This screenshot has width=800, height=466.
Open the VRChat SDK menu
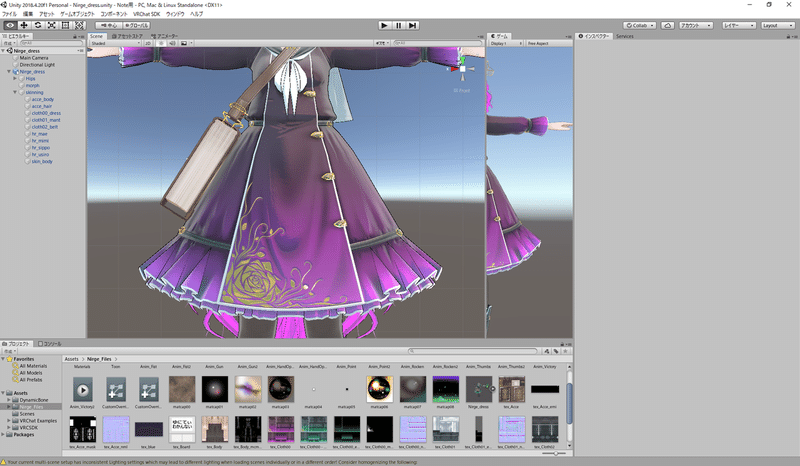pos(146,14)
